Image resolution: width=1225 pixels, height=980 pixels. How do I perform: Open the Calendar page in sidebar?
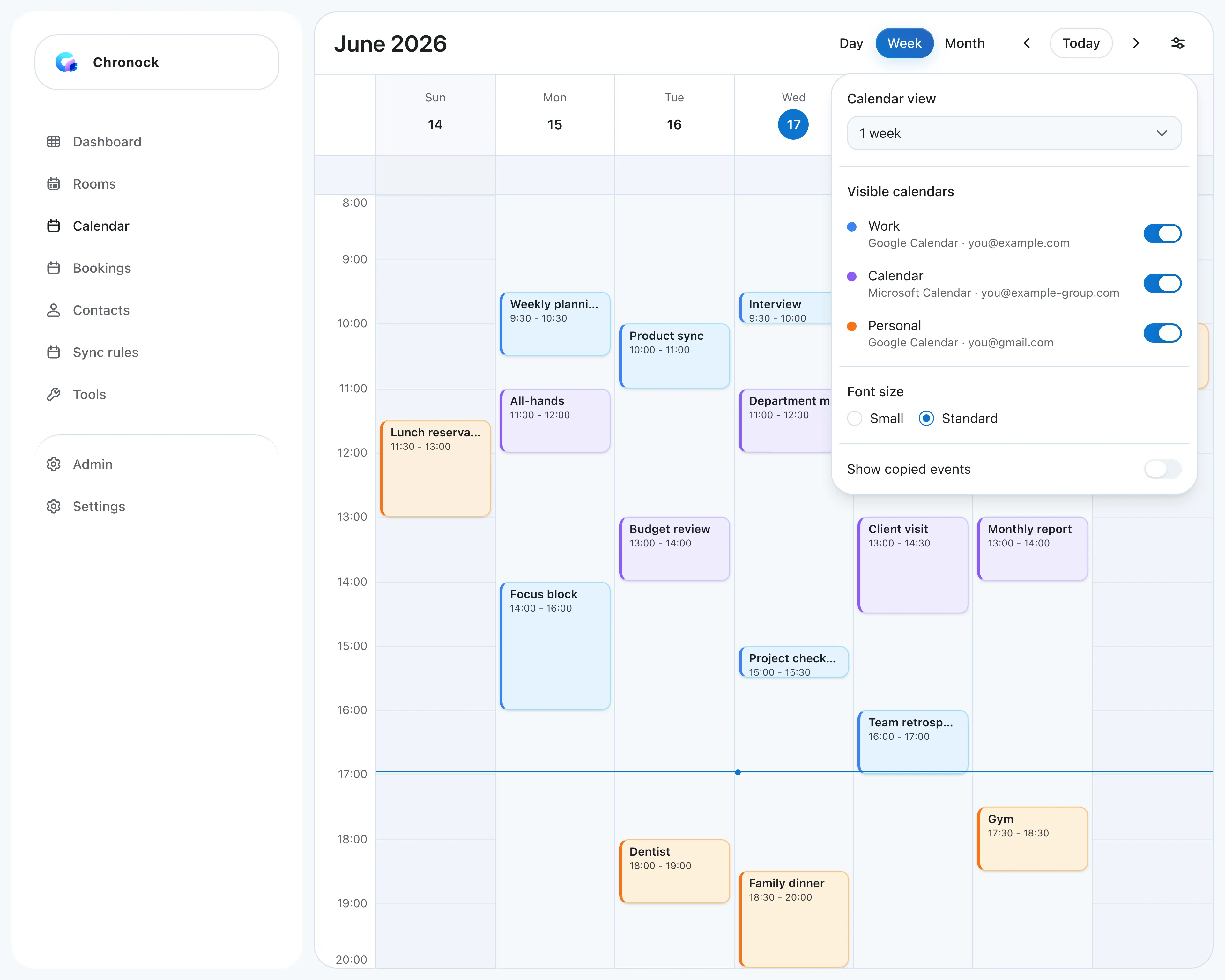click(100, 226)
